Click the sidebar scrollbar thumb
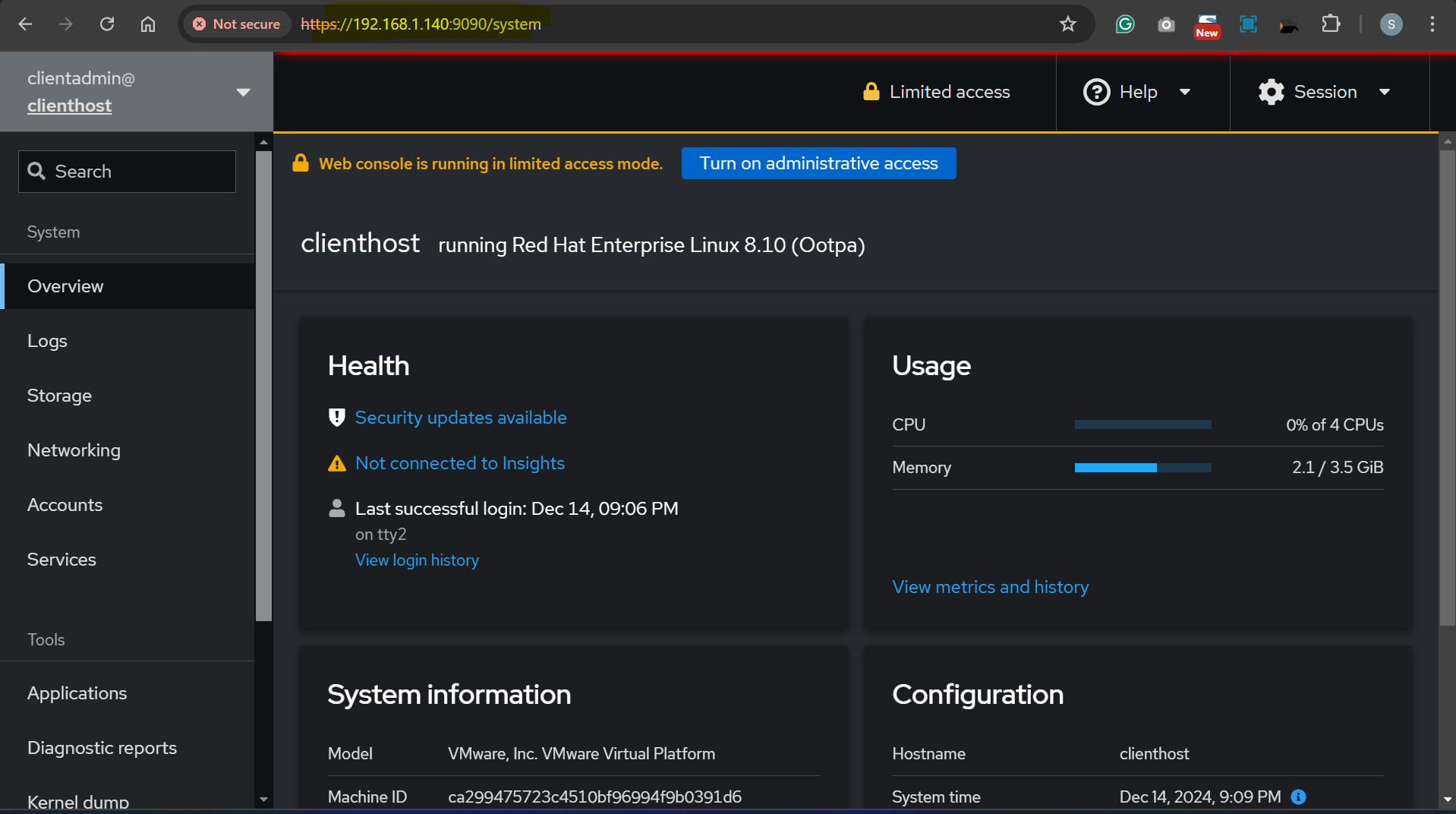The image size is (1456, 814). click(263, 386)
